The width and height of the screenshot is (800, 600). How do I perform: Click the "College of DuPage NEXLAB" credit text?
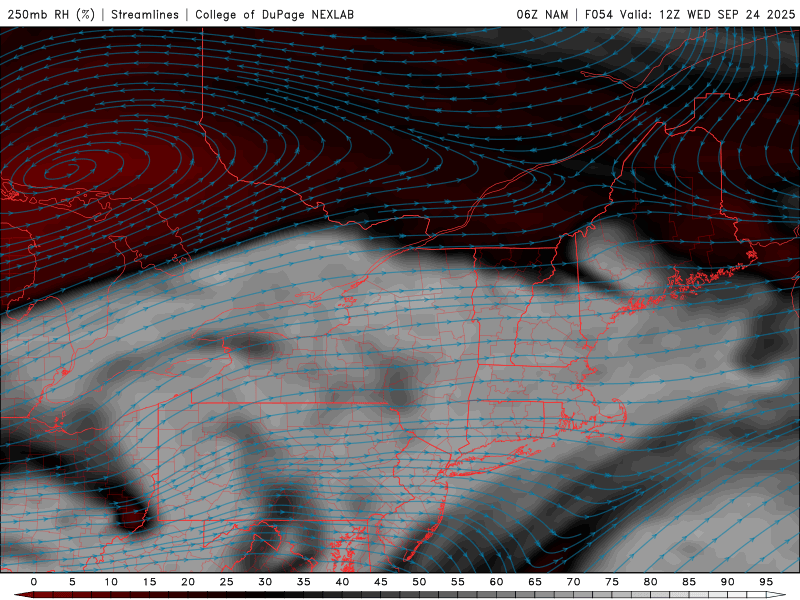pos(274,14)
